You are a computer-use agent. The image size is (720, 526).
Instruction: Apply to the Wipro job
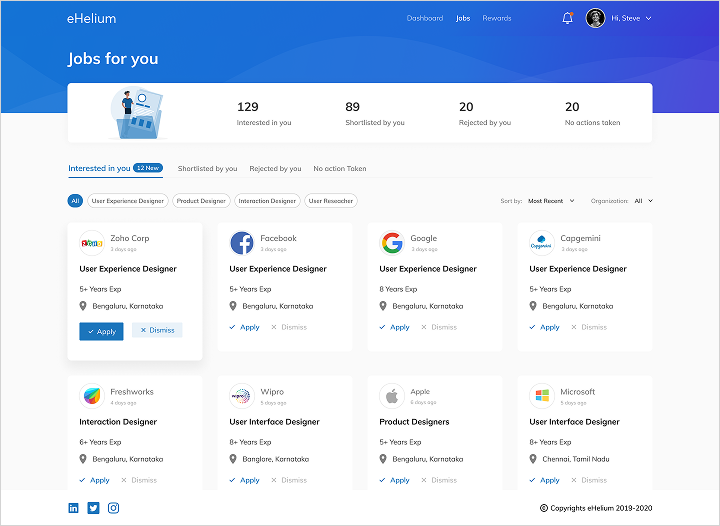(x=245, y=480)
